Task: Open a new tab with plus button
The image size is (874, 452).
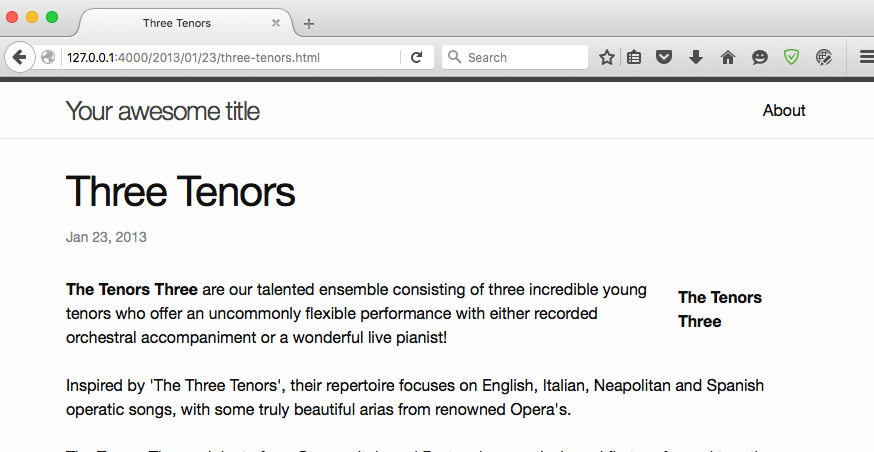Action: [308, 24]
